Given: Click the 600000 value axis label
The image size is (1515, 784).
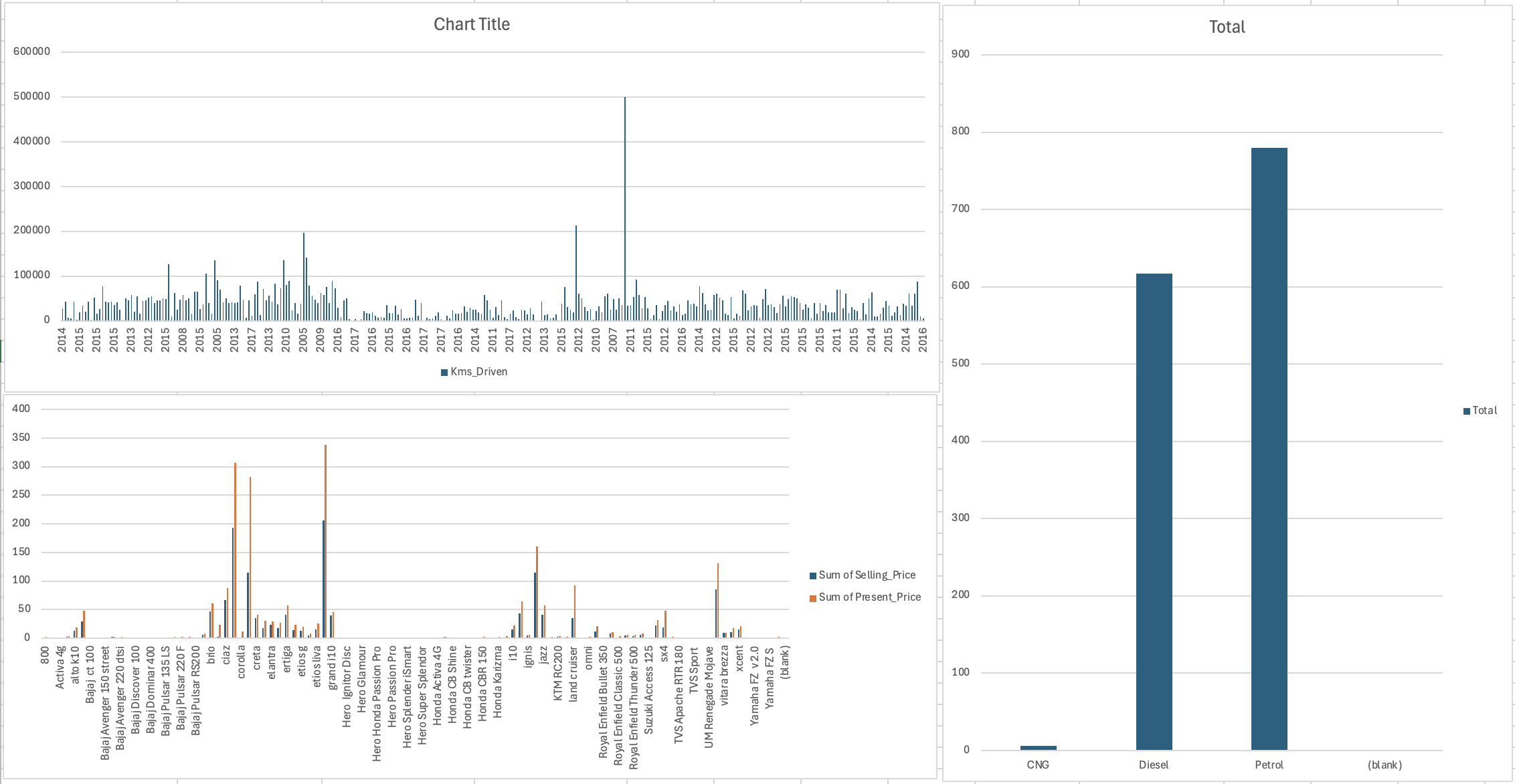Looking at the screenshot, I should click(31, 52).
